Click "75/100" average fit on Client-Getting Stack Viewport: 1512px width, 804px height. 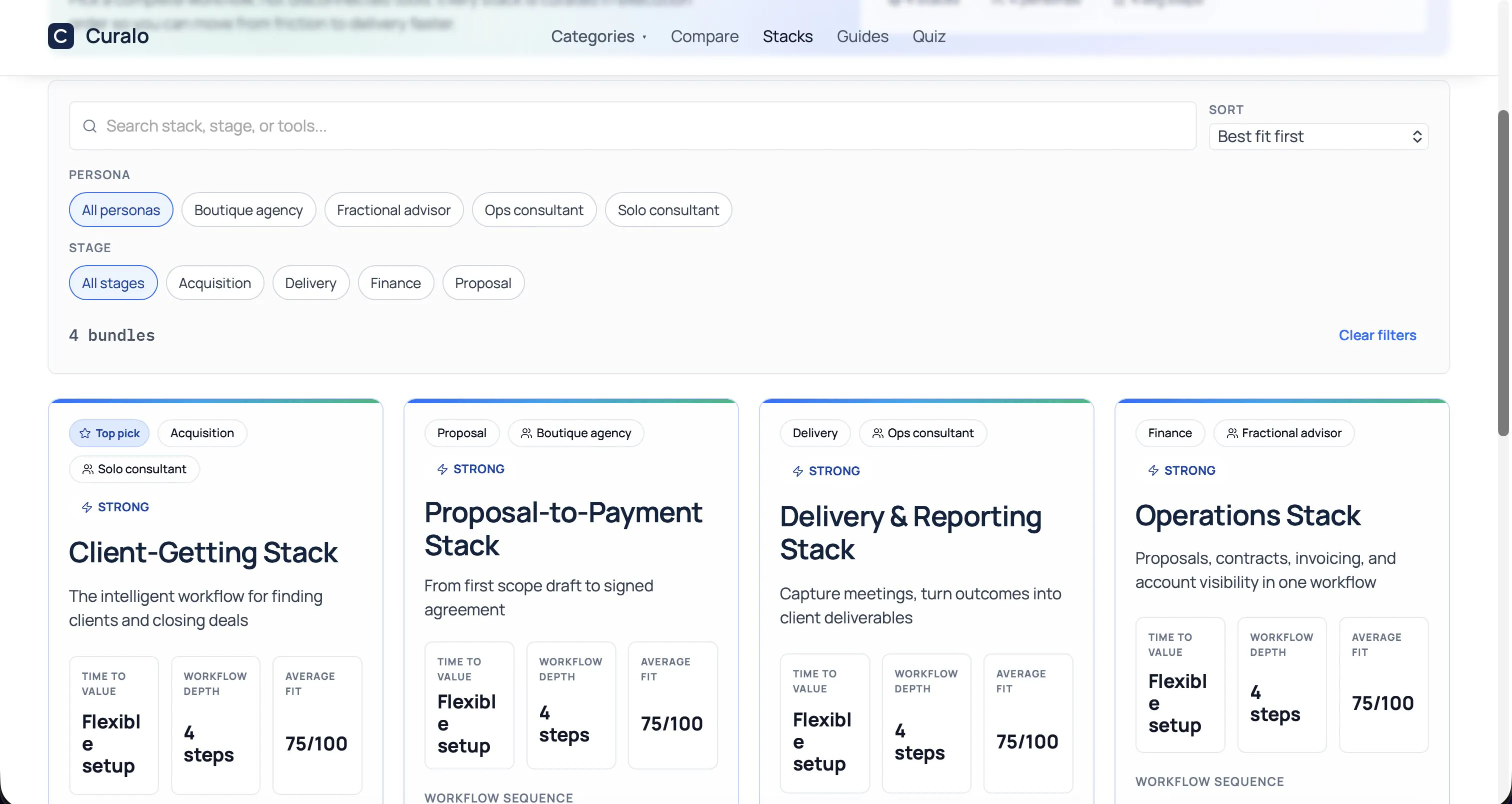[316, 744]
